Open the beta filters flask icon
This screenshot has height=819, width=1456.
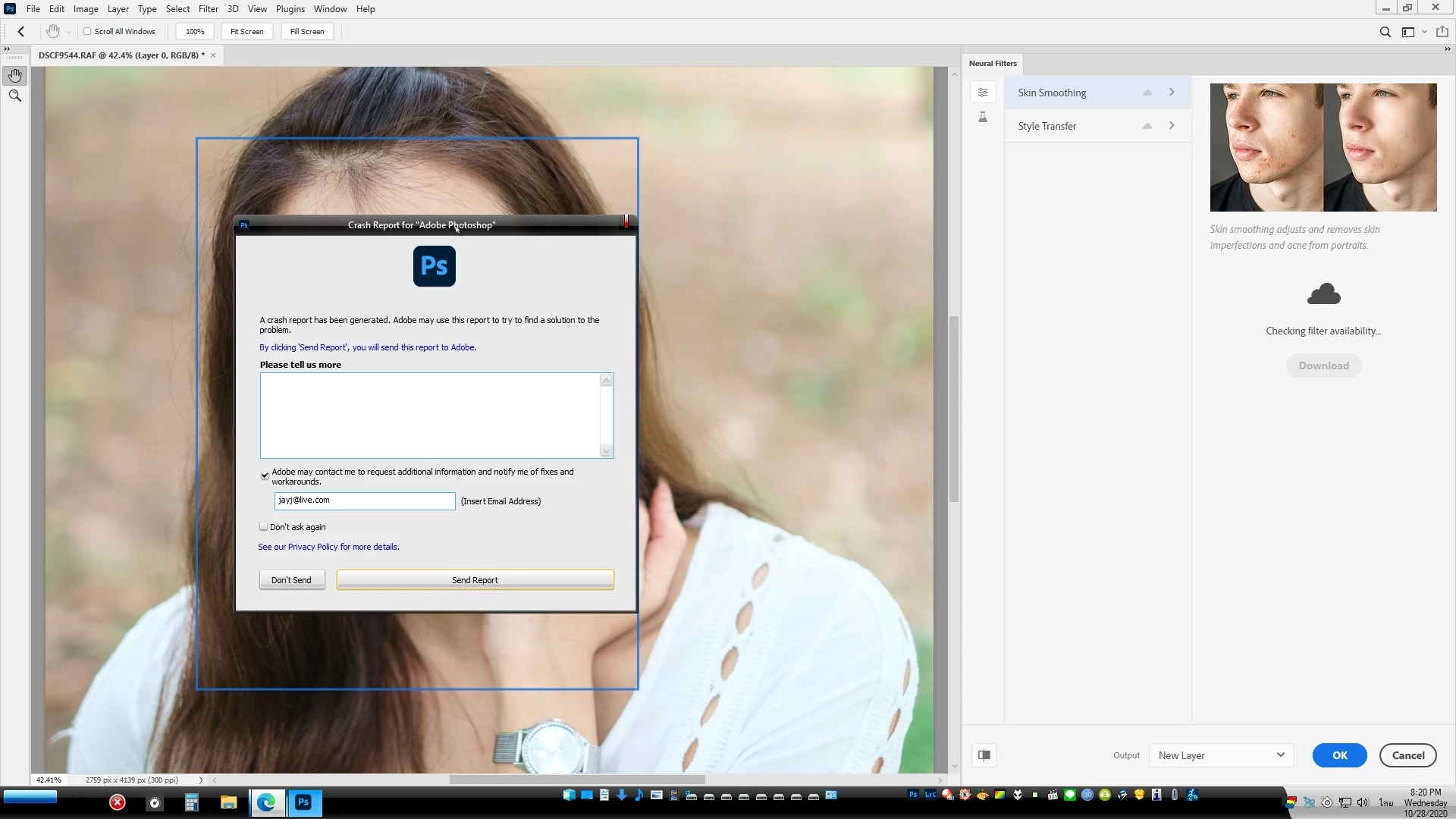click(x=983, y=117)
